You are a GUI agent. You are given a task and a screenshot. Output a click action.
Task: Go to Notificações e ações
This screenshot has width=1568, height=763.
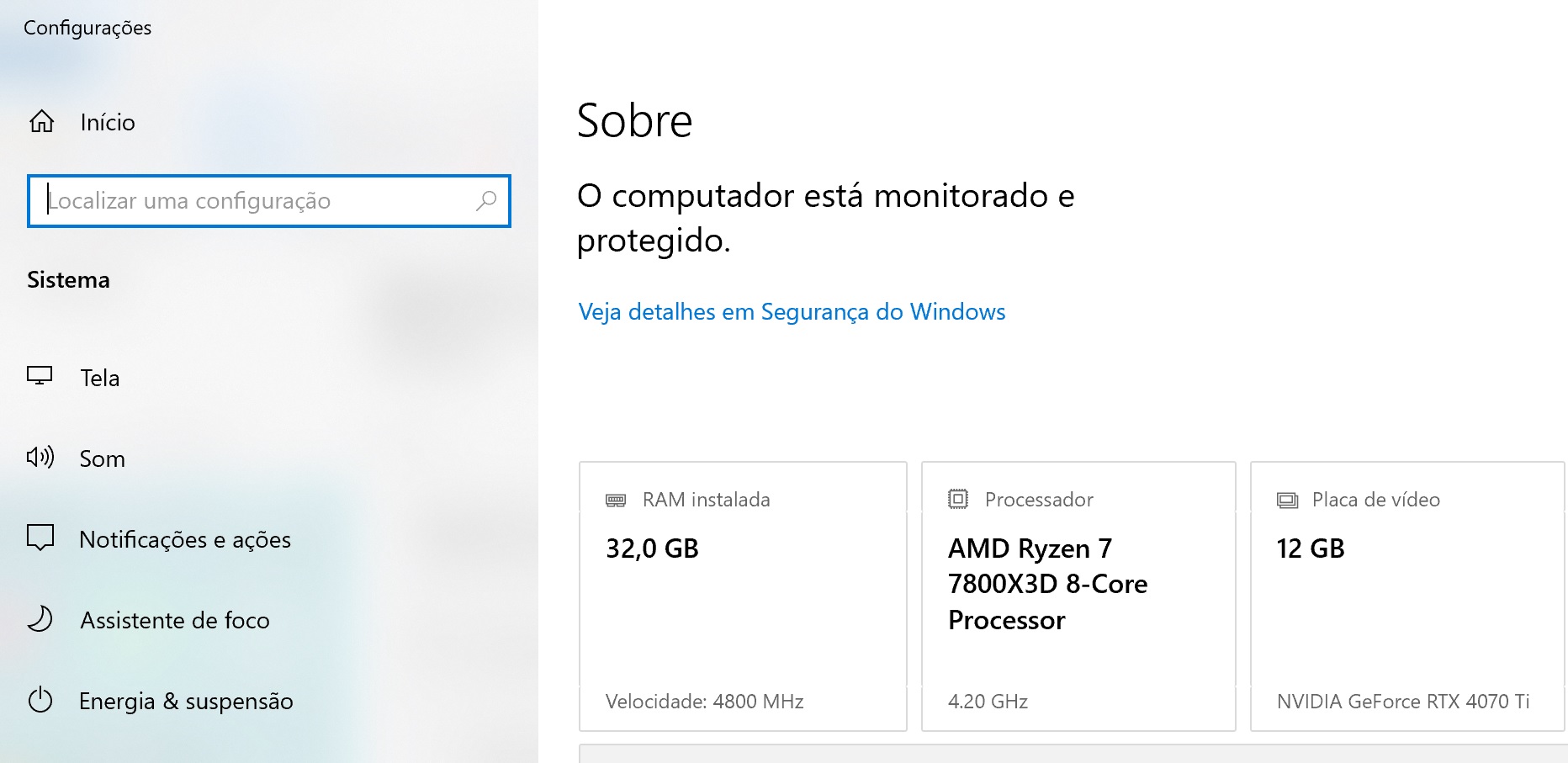point(185,539)
